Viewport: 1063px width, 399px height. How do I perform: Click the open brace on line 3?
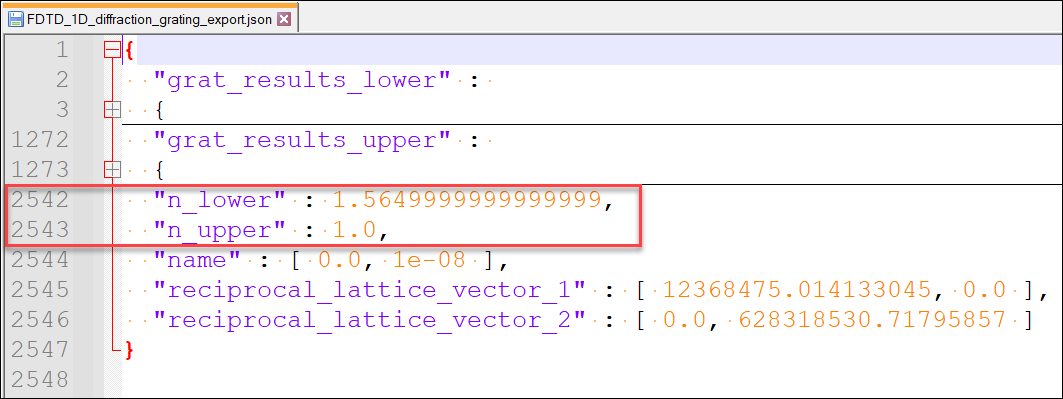point(160,110)
